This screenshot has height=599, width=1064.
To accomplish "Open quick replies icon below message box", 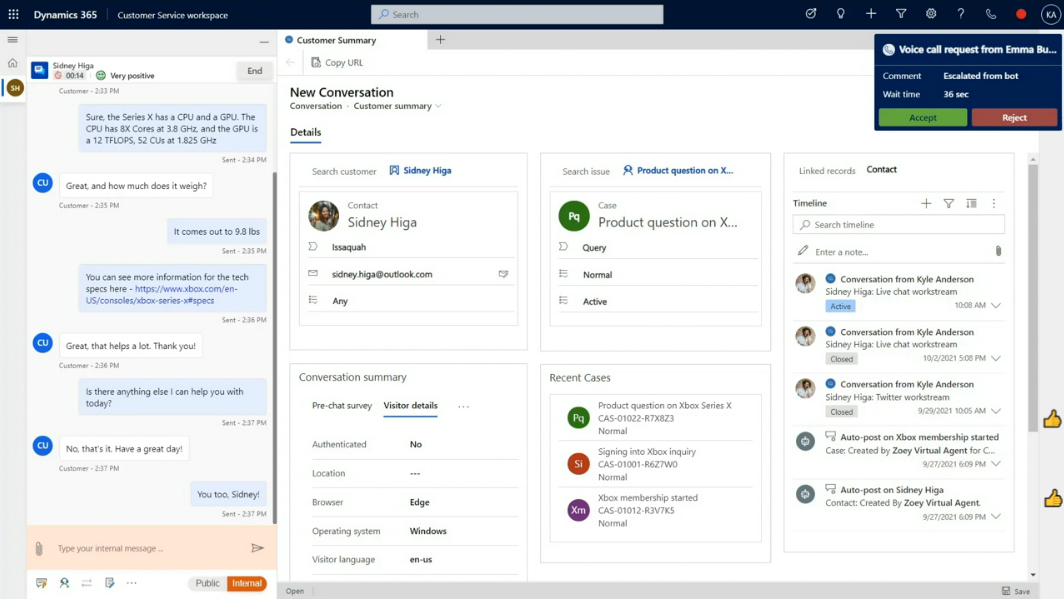I will pos(41,583).
